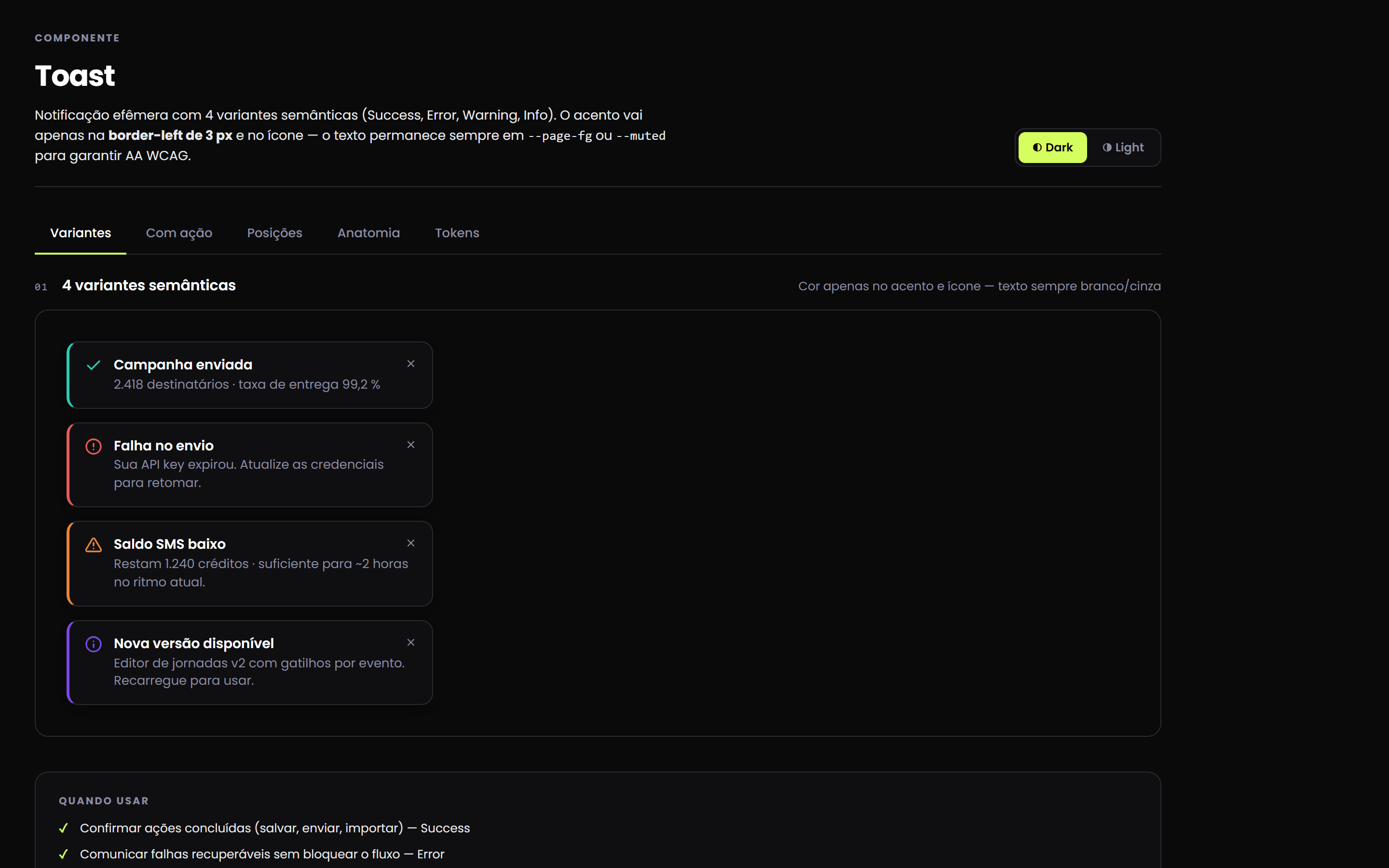
Task: Click the 4 variantes semânticas heading
Action: [149, 285]
